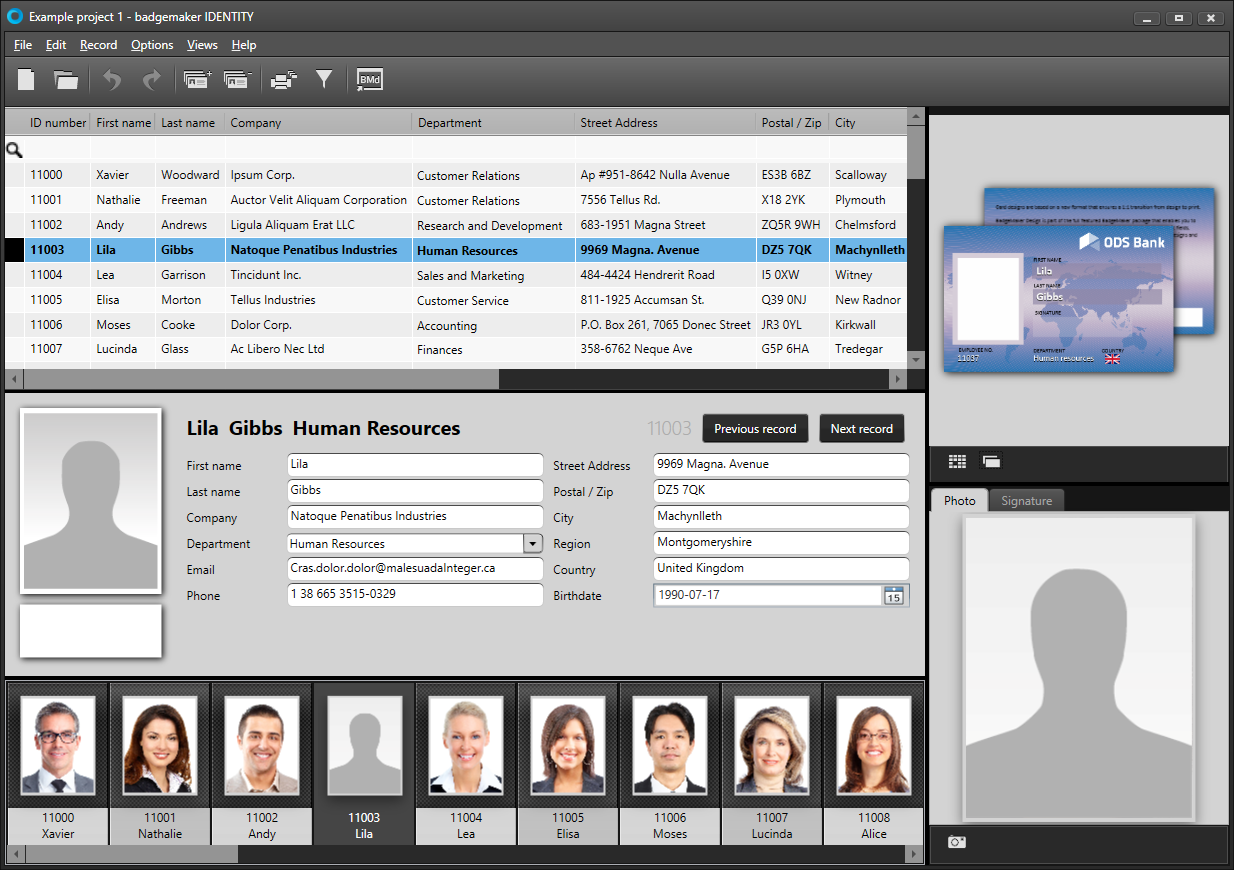Click the camera capture photo icon
This screenshot has height=870, width=1234.
957,842
